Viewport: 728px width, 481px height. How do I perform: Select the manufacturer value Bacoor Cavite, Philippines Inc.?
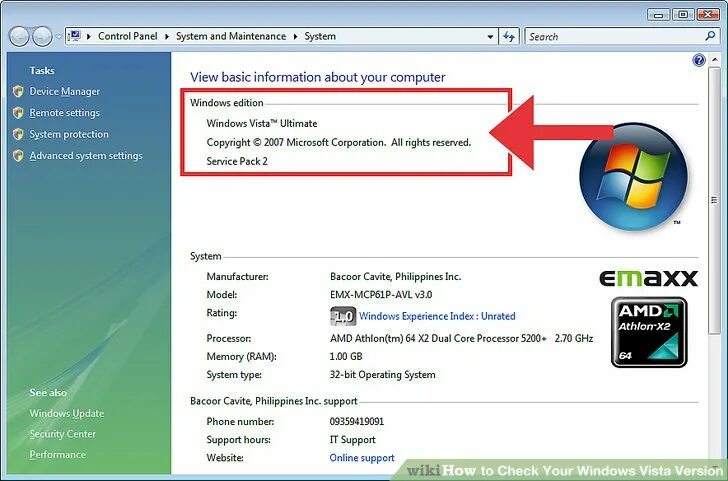click(x=395, y=277)
